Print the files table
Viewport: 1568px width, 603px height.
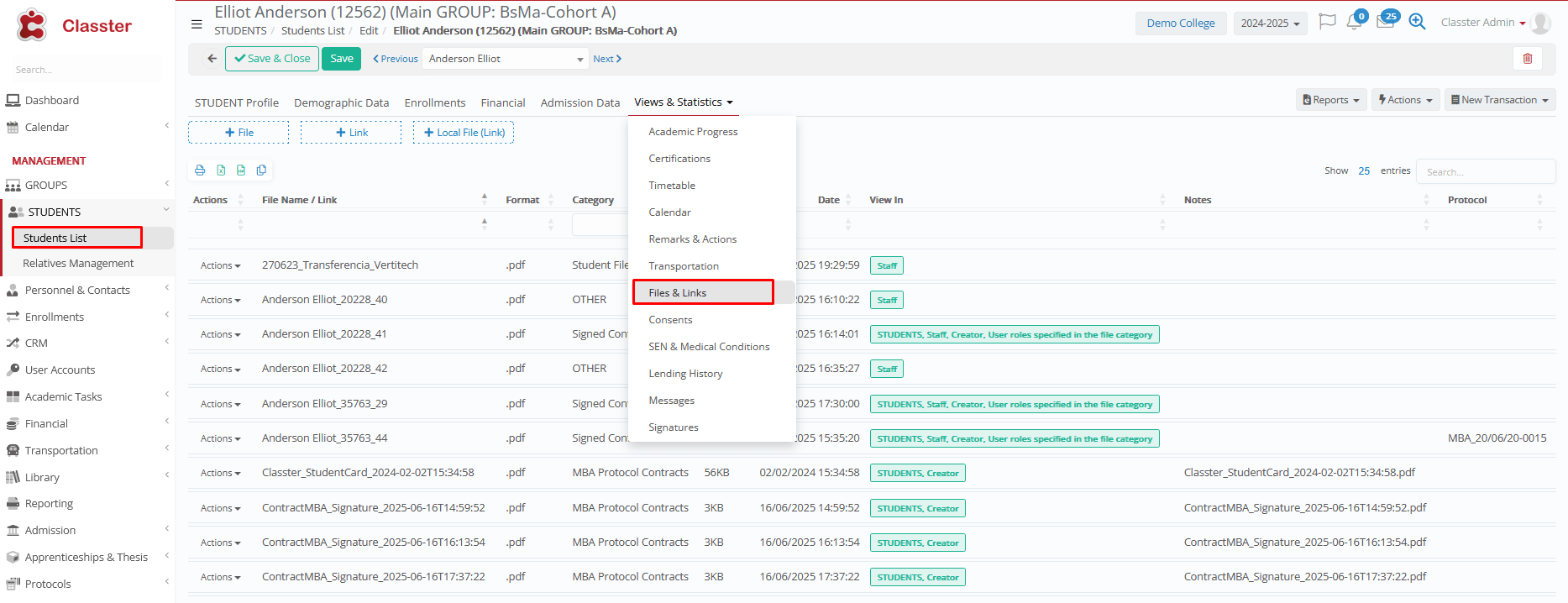[200, 170]
